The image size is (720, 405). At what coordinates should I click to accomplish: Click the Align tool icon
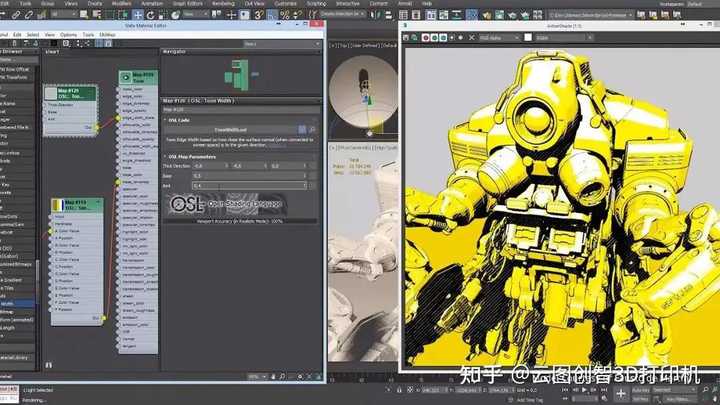click(388, 15)
